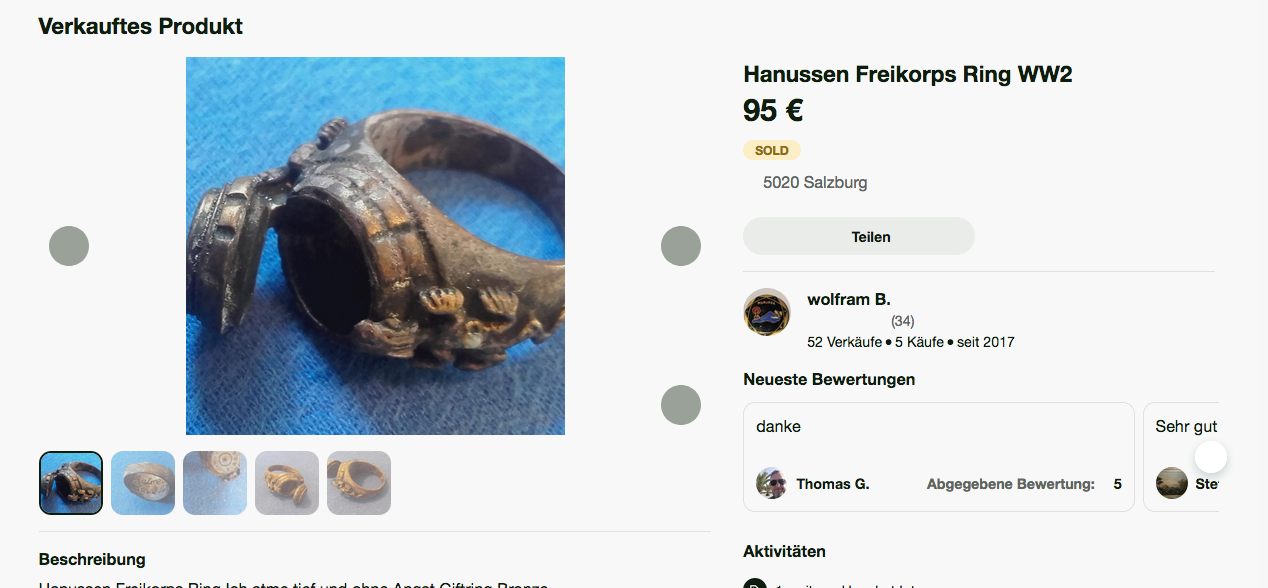Show the previous product photo

click(x=69, y=246)
